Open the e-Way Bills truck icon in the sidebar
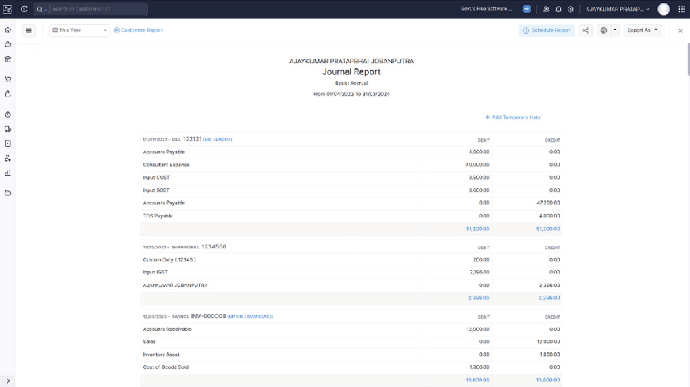 (x=8, y=129)
